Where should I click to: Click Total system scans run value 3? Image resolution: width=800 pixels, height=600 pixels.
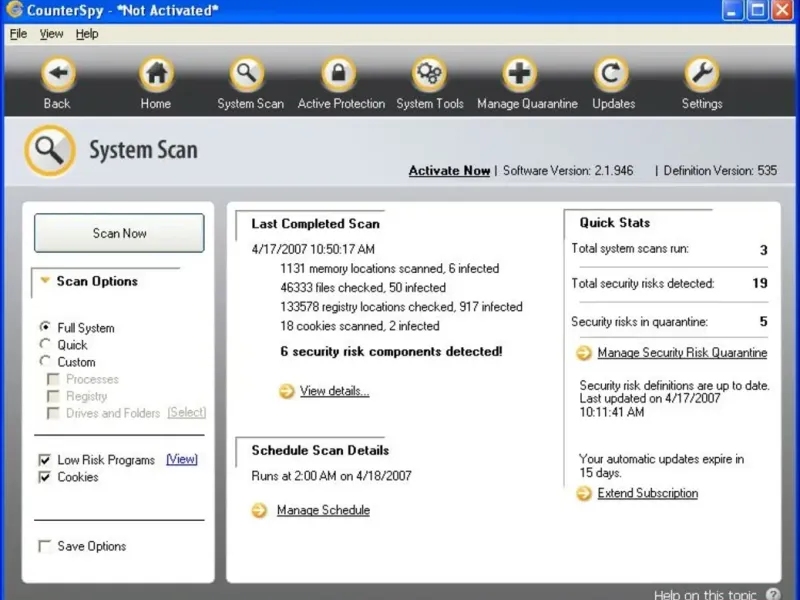pos(763,250)
